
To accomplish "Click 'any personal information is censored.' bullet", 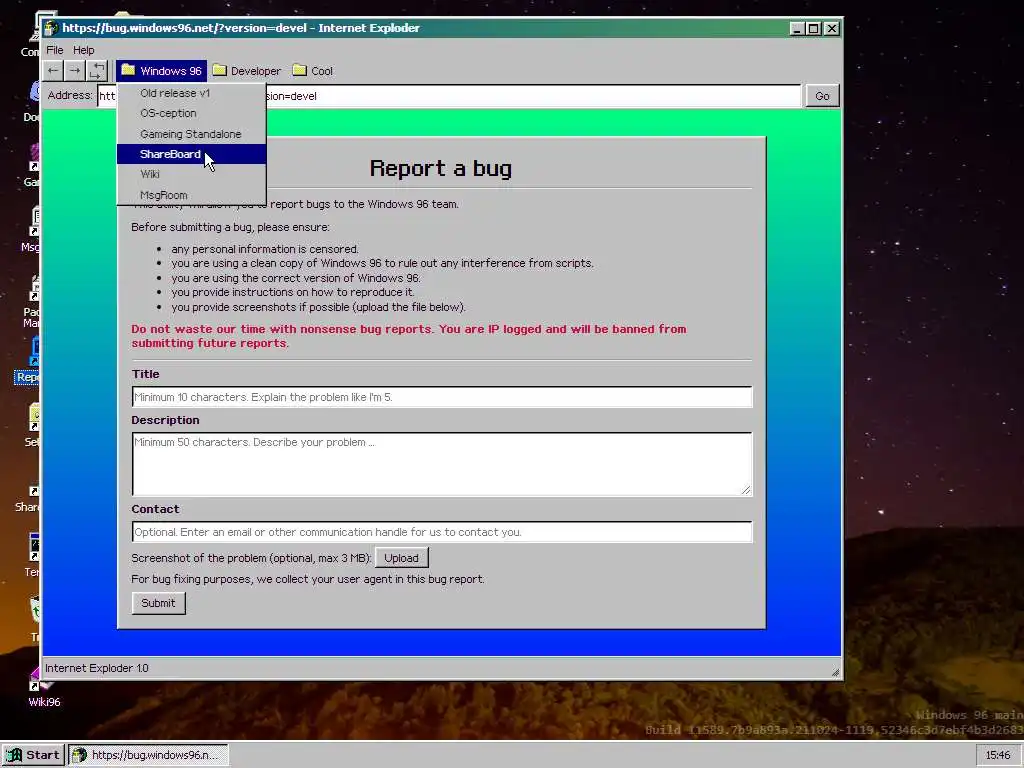I will point(265,249).
